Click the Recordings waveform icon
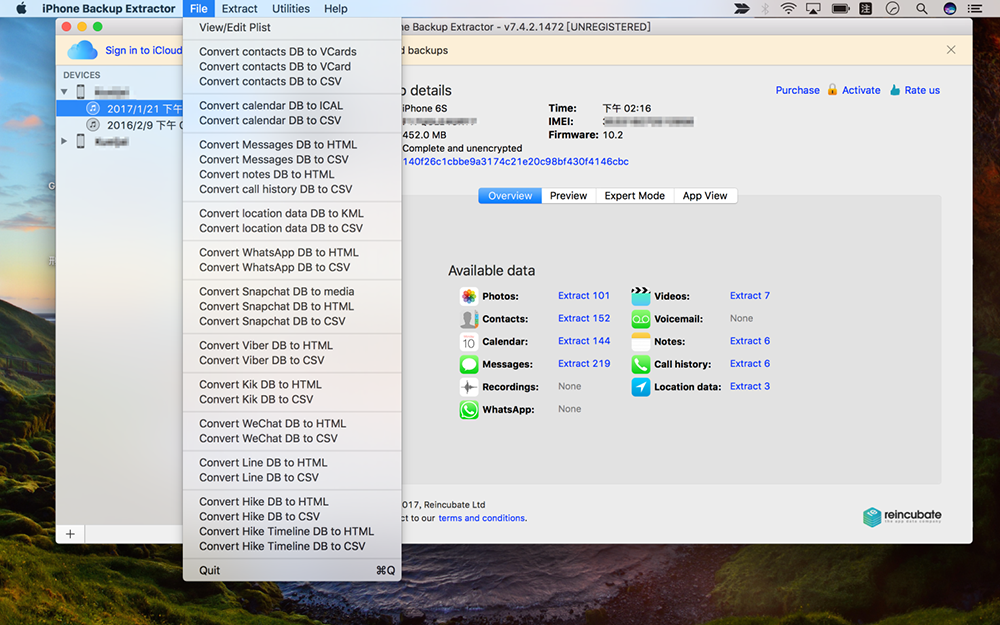Viewport: 1000px width, 625px height. click(x=469, y=386)
